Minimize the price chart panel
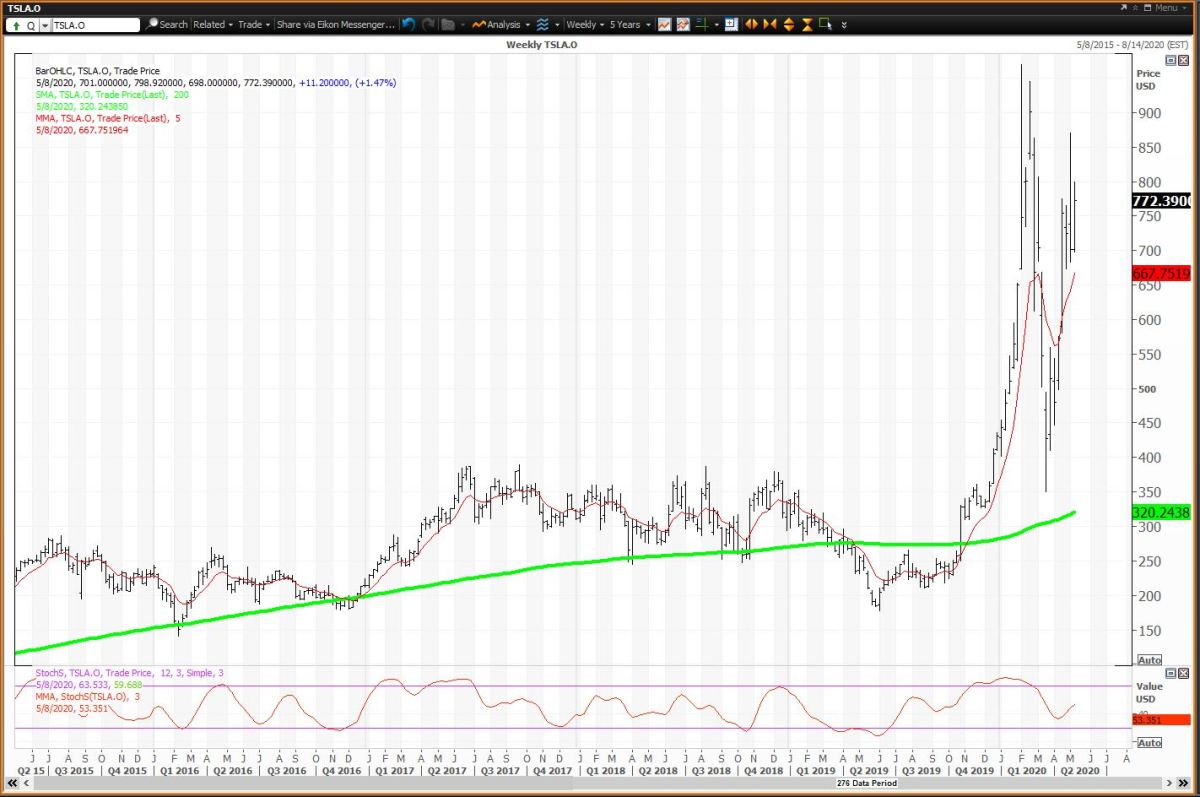Screen dimensions: 1200x797 1171,60
